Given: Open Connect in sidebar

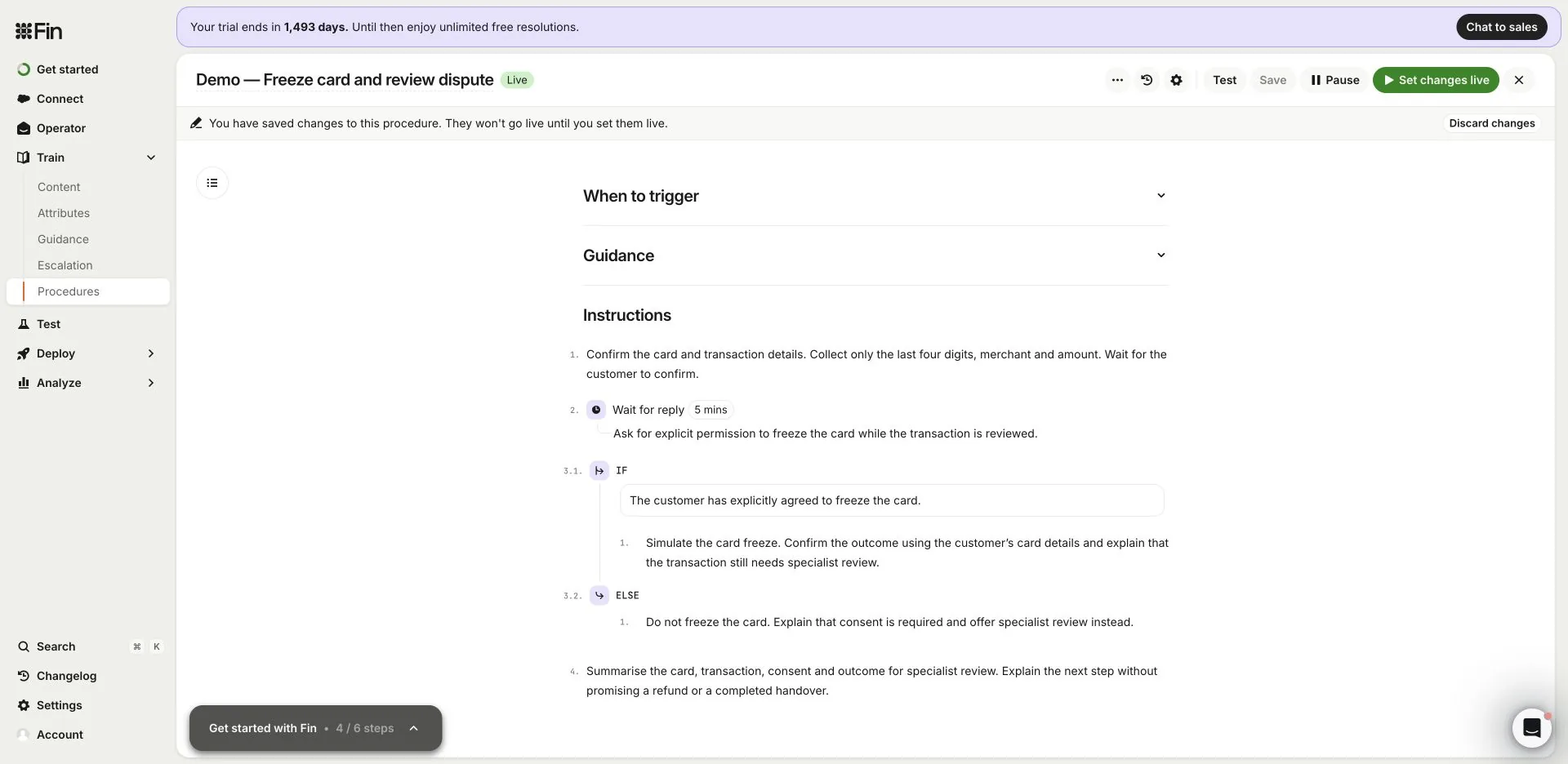Looking at the screenshot, I should pos(88,99).
